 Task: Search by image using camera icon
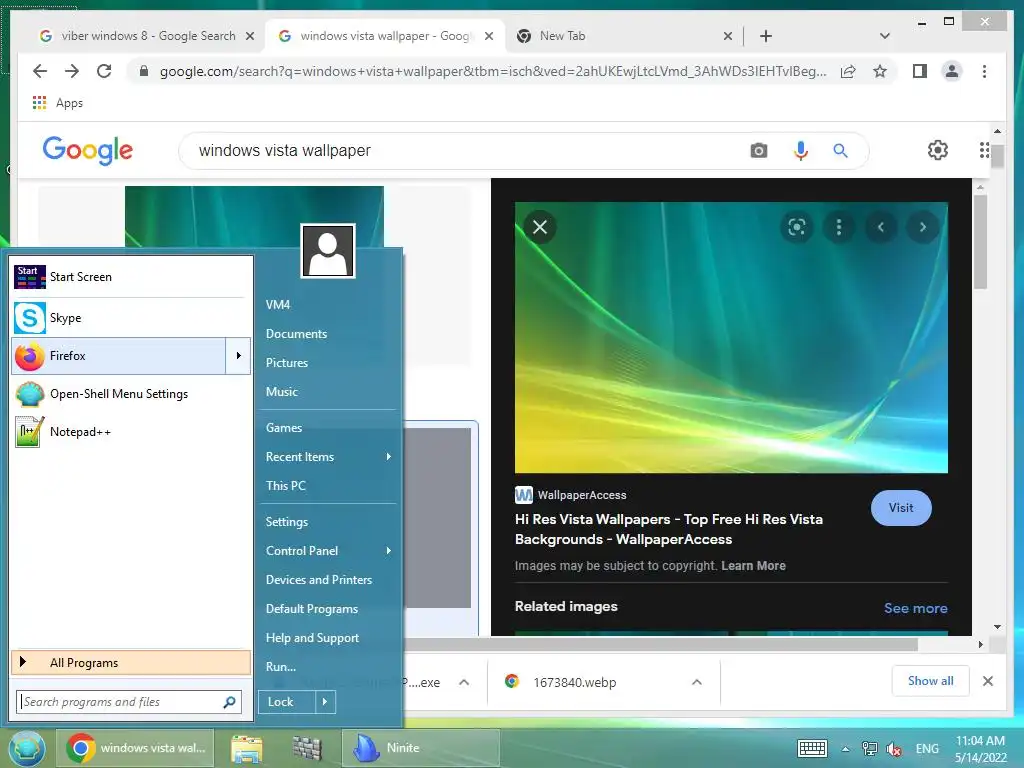(x=758, y=151)
